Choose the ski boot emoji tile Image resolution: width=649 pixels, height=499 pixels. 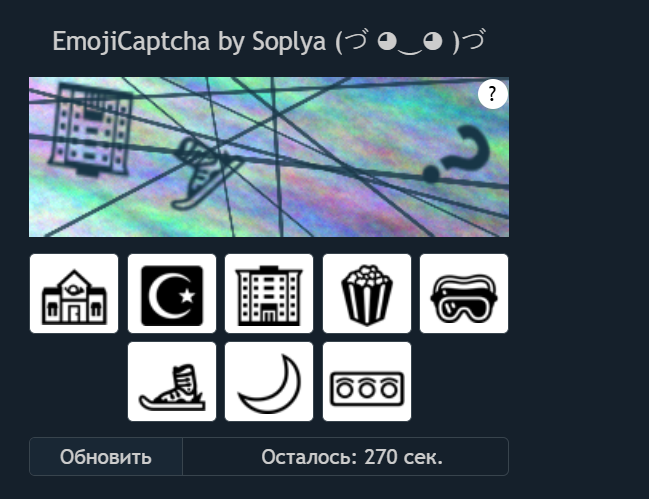point(172,381)
